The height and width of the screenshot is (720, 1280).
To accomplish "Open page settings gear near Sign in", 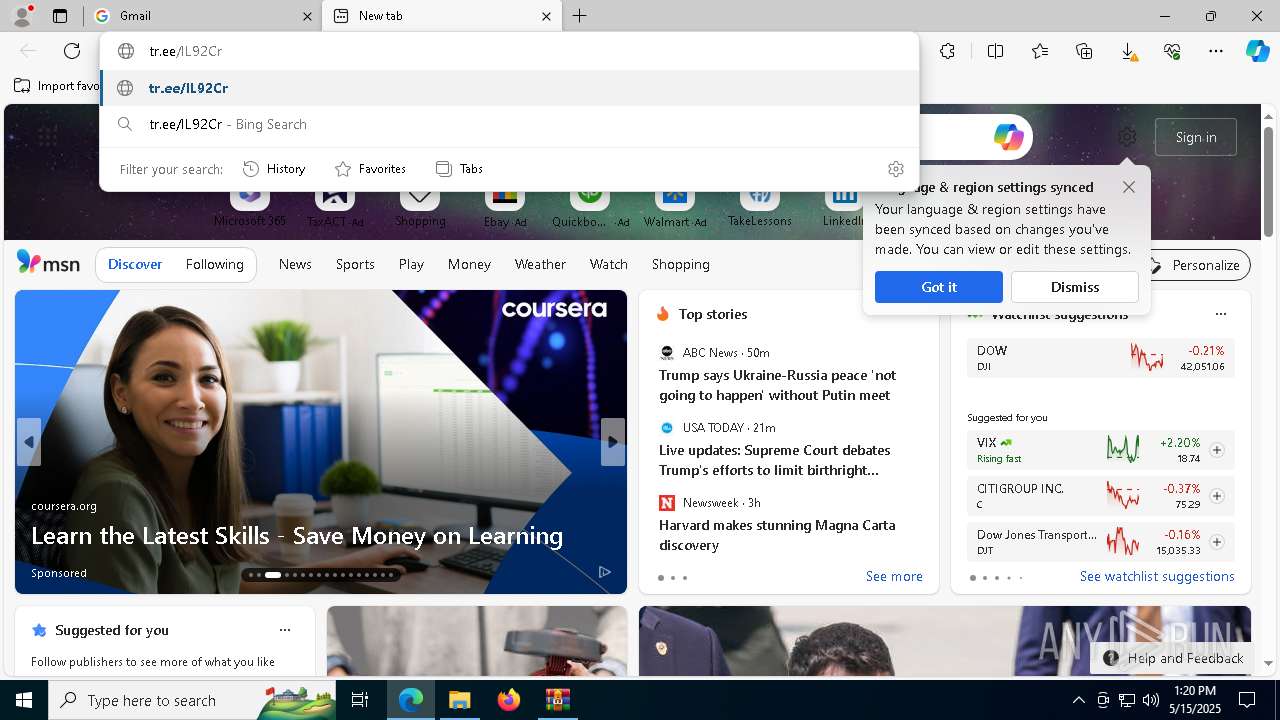I will point(1127,137).
